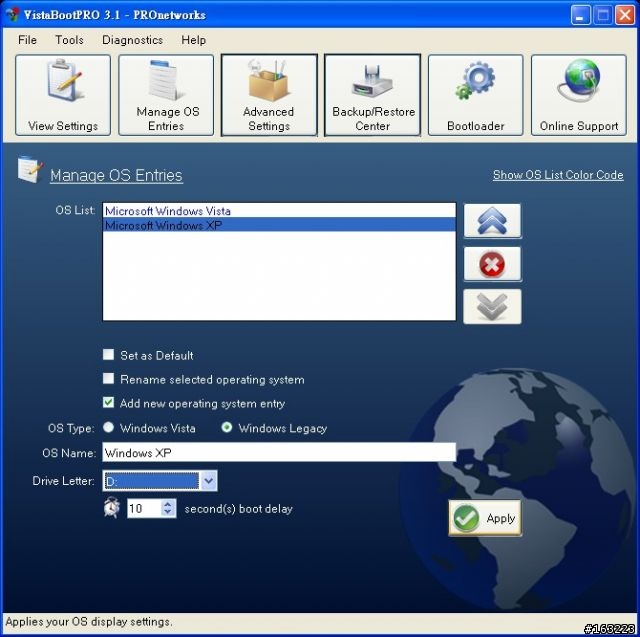Check Rename selected operating system
Screen dimensions: 640x637
(x=109, y=379)
